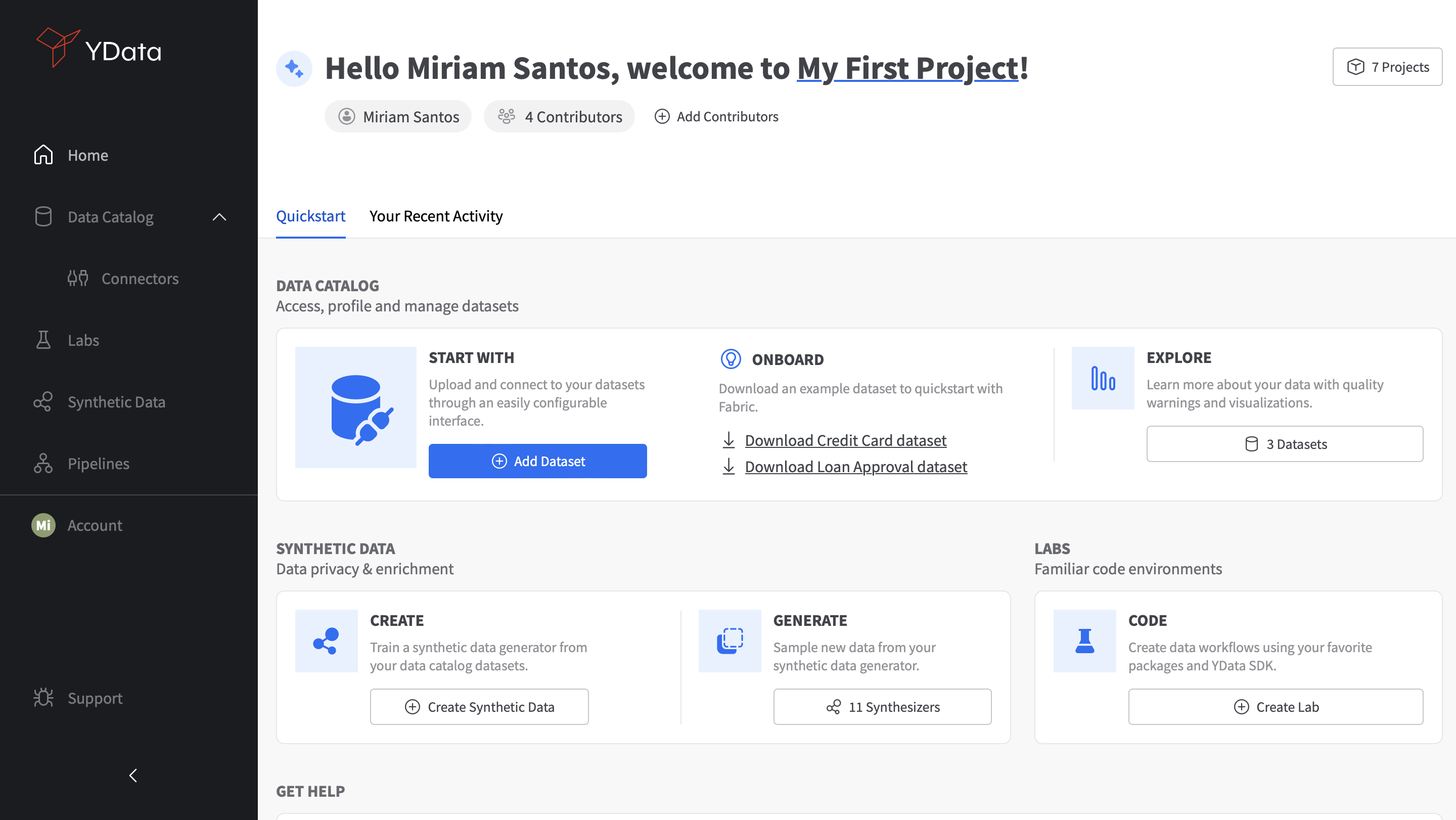
Task: Click the cube icon in 7 Projects button
Action: coord(1355,67)
